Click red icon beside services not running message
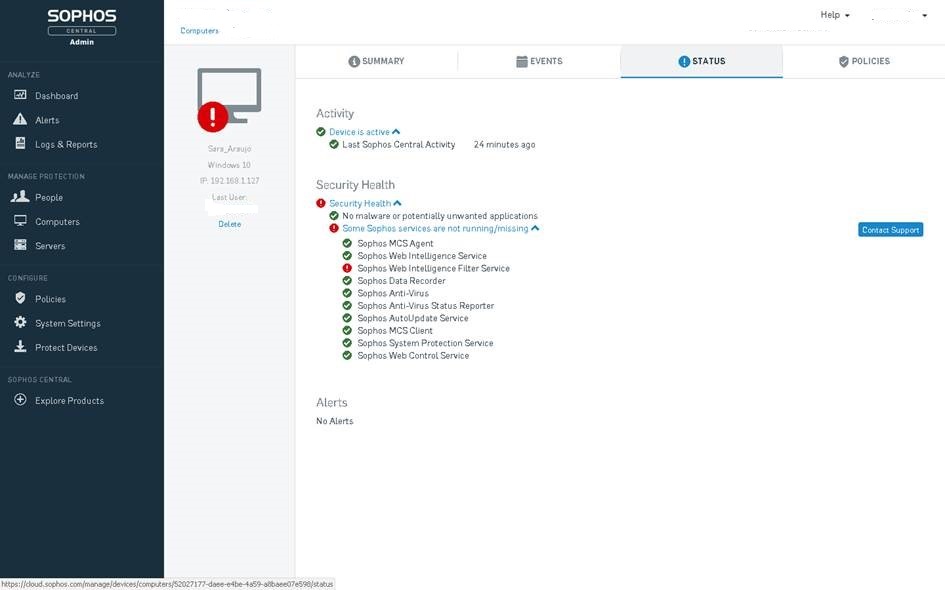 334,228
